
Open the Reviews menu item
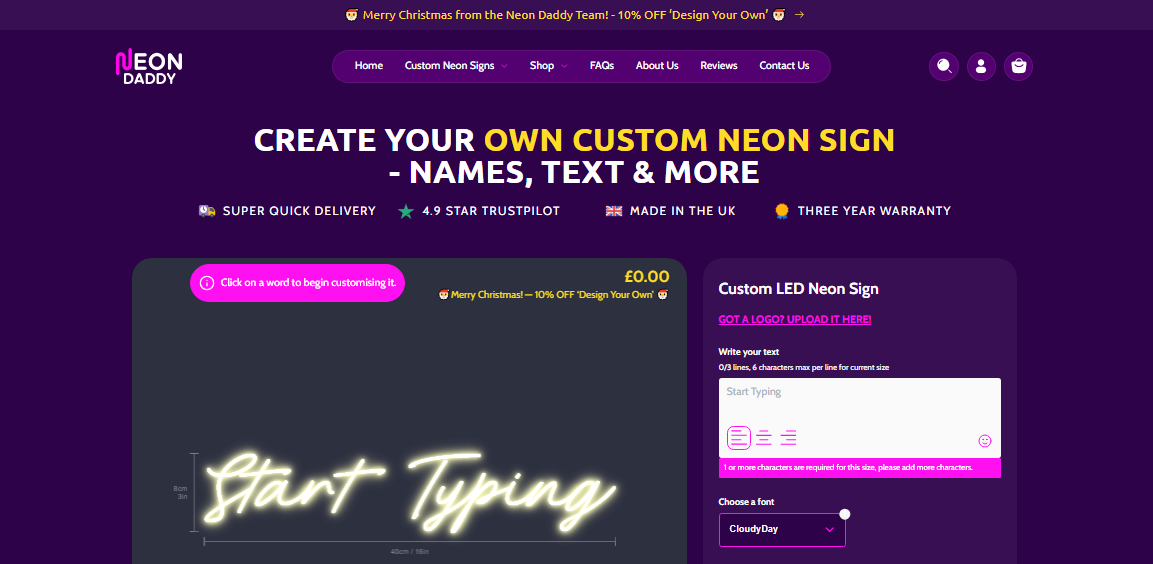(718, 65)
